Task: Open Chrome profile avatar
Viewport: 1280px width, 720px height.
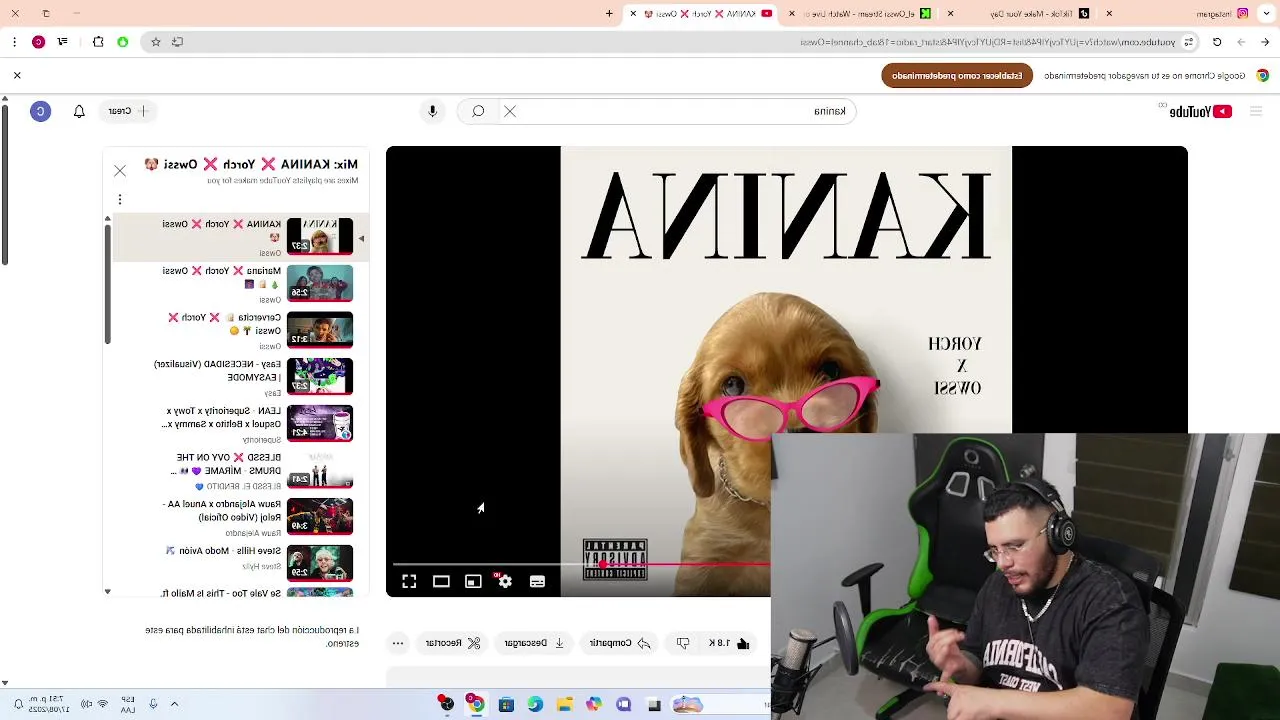Action: (38, 42)
